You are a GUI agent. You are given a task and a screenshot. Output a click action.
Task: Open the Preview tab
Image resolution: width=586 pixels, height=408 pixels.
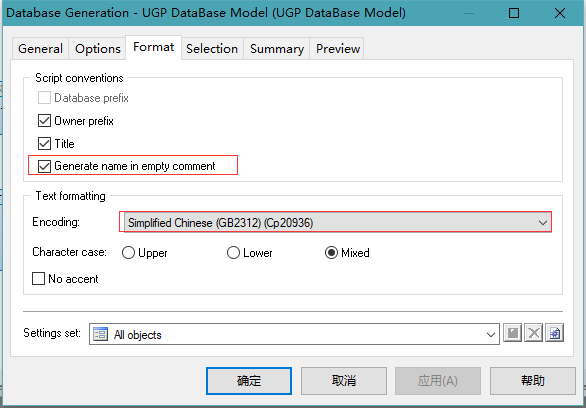[338, 49]
